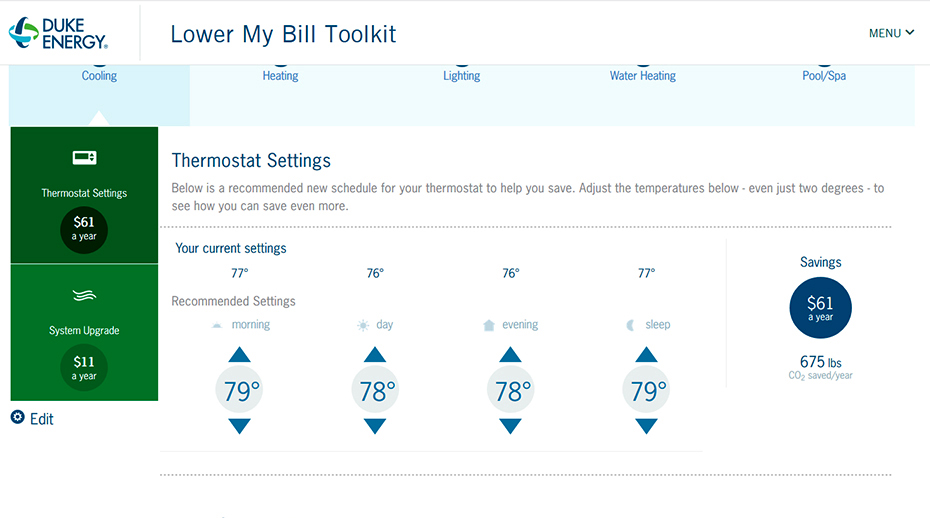The image size is (930, 518).
Task: Click the Savings $61 a year circle
Action: (820, 307)
